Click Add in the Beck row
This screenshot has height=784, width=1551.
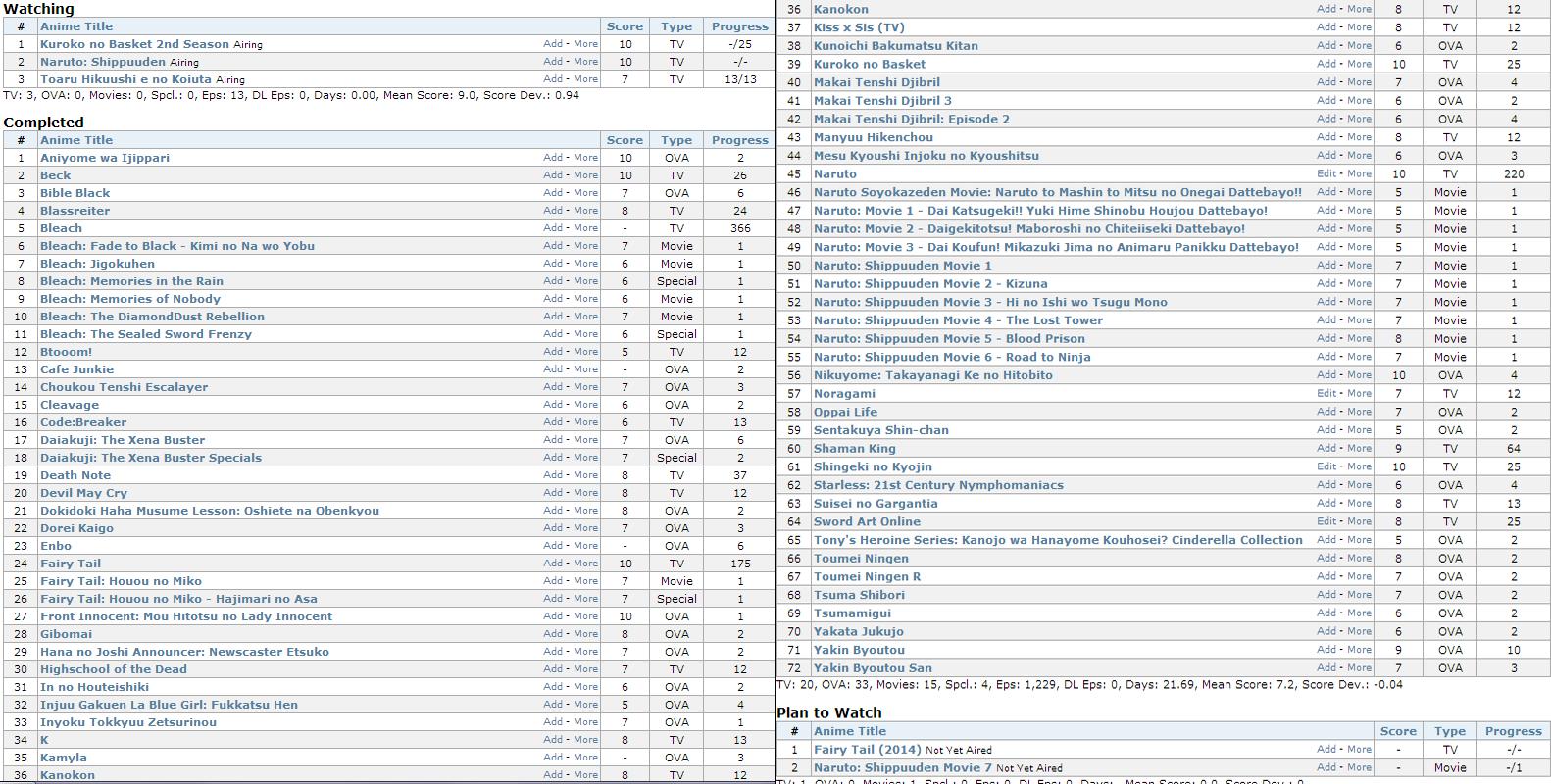pos(553,174)
